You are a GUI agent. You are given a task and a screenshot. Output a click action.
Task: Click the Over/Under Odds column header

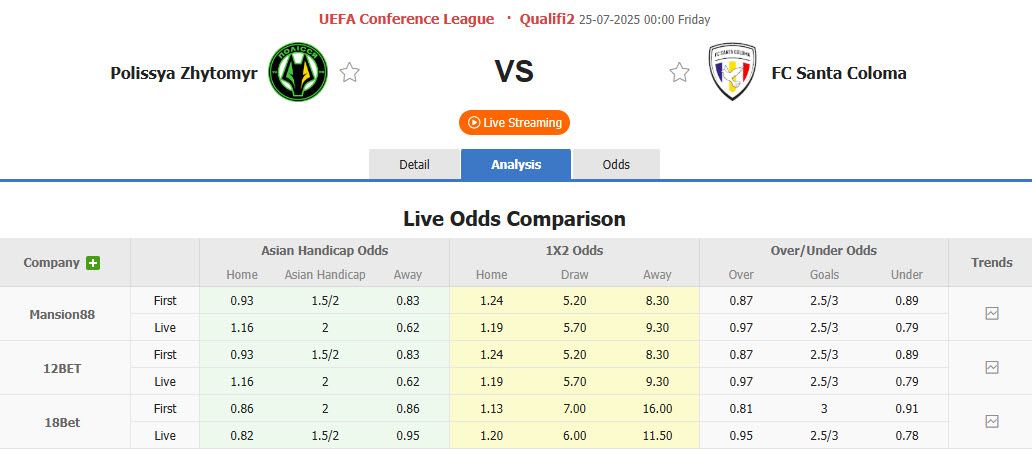coord(823,251)
